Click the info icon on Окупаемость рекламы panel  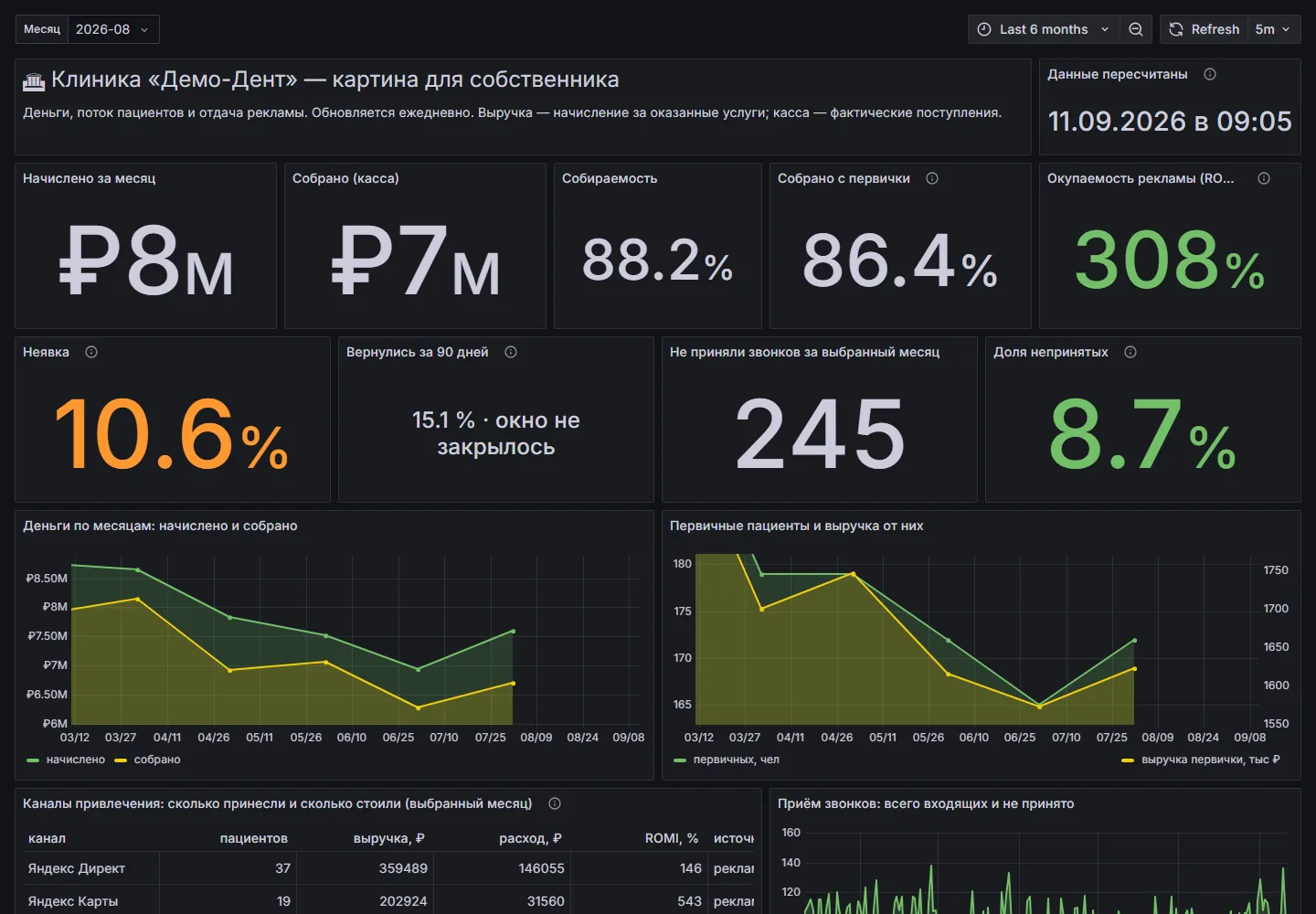click(x=1264, y=178)
